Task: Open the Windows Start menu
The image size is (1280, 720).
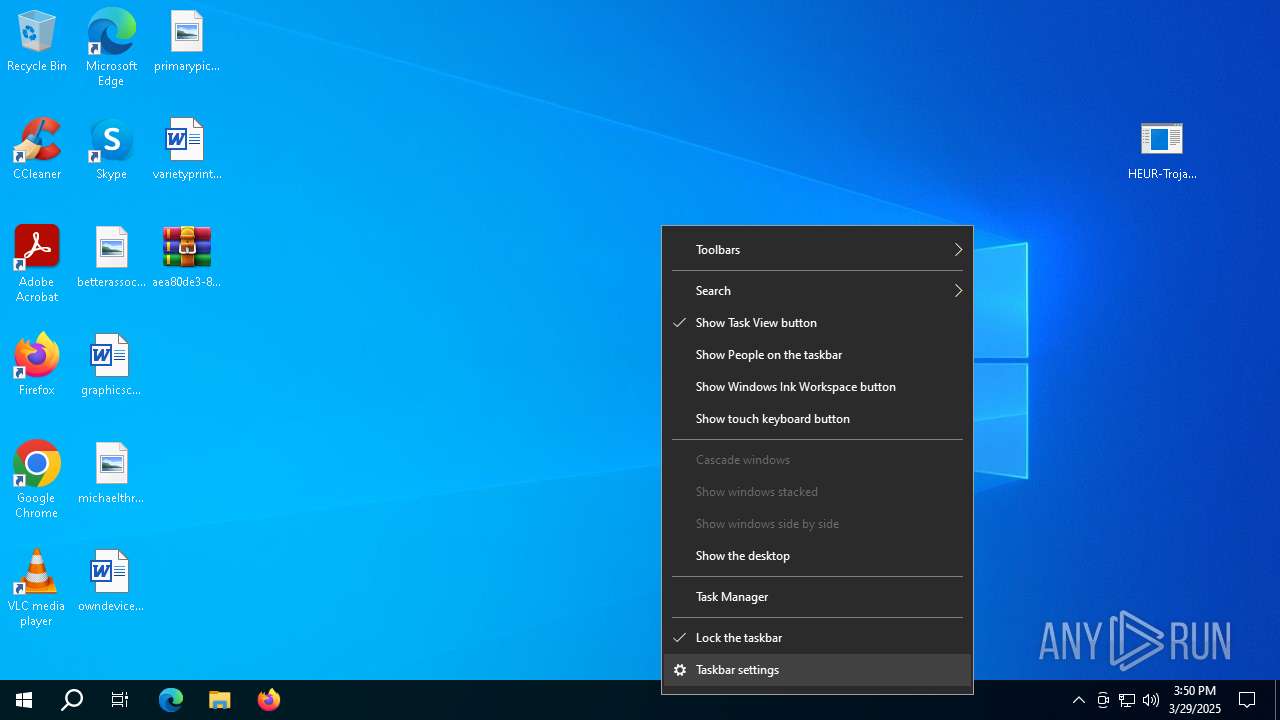Action: coord(24,700)
